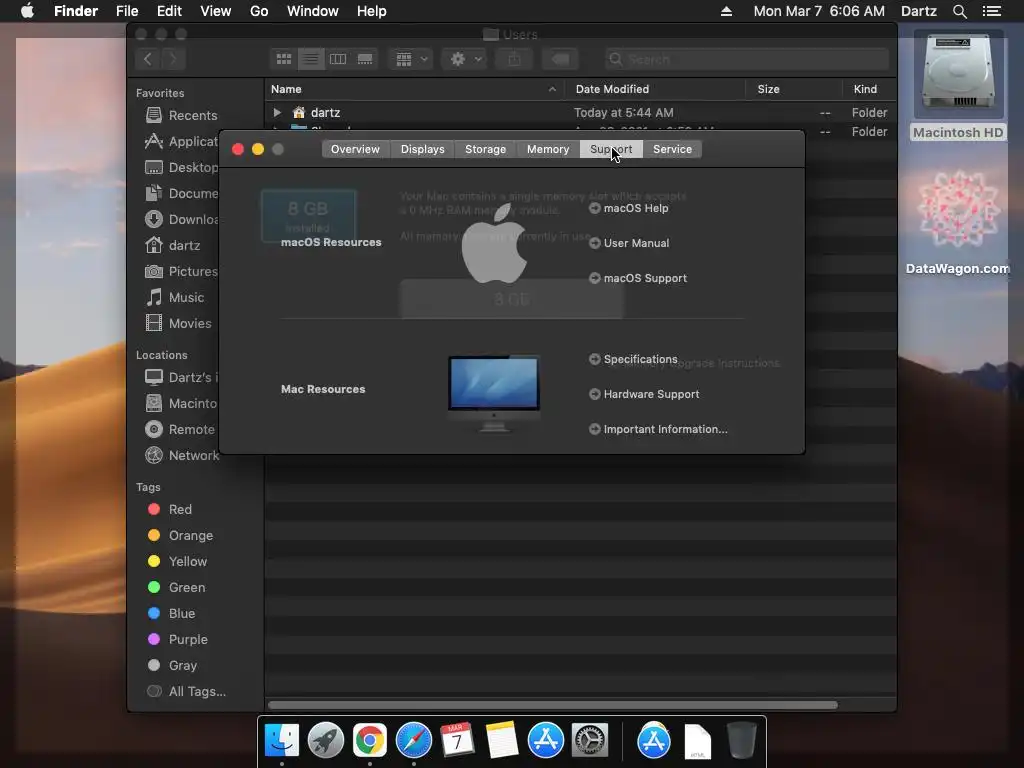Switch Finder to gallery view

coord(365,59)
